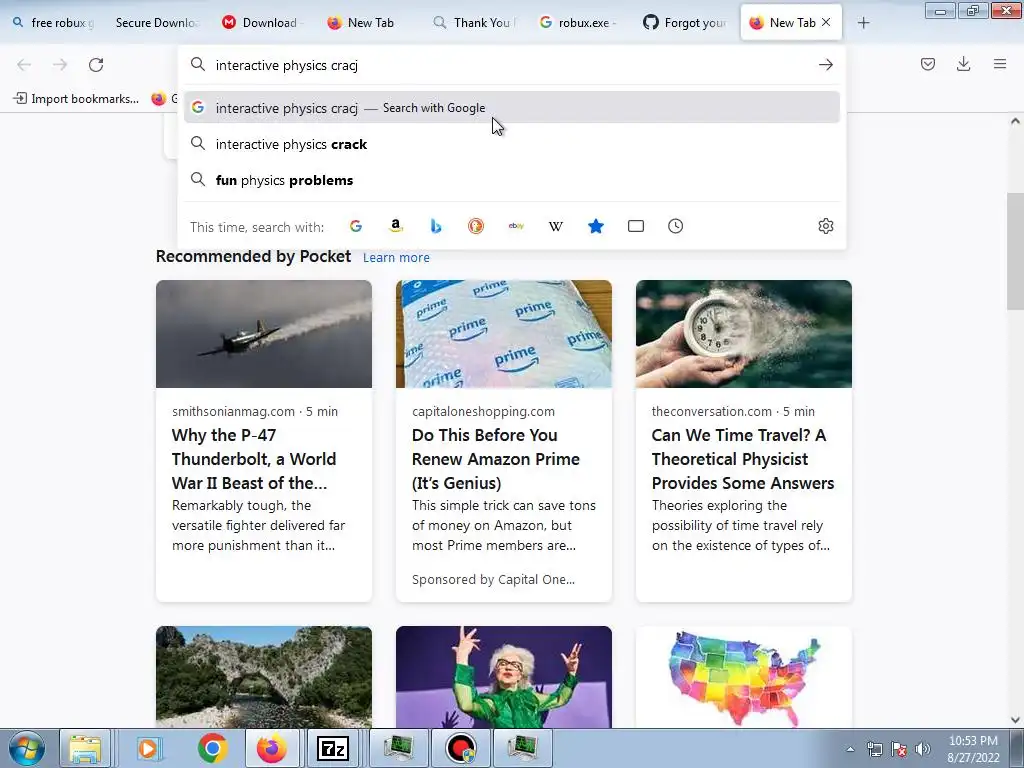Click the network icon in system tray
The height and width of the screenshot is (768, 1024).
click(x=874, y=749)
